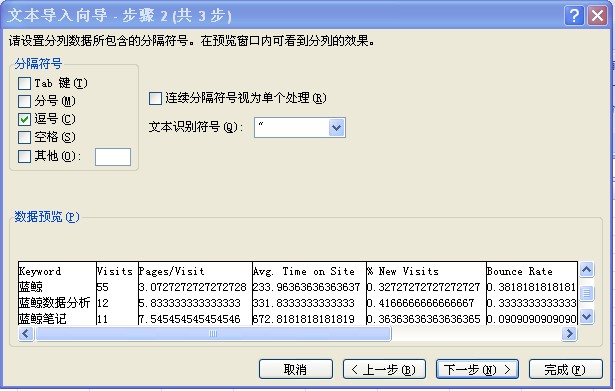The width and height of the screenshot is (615, 391).
Task: Select the % New Visits column header
Action: 403,271
